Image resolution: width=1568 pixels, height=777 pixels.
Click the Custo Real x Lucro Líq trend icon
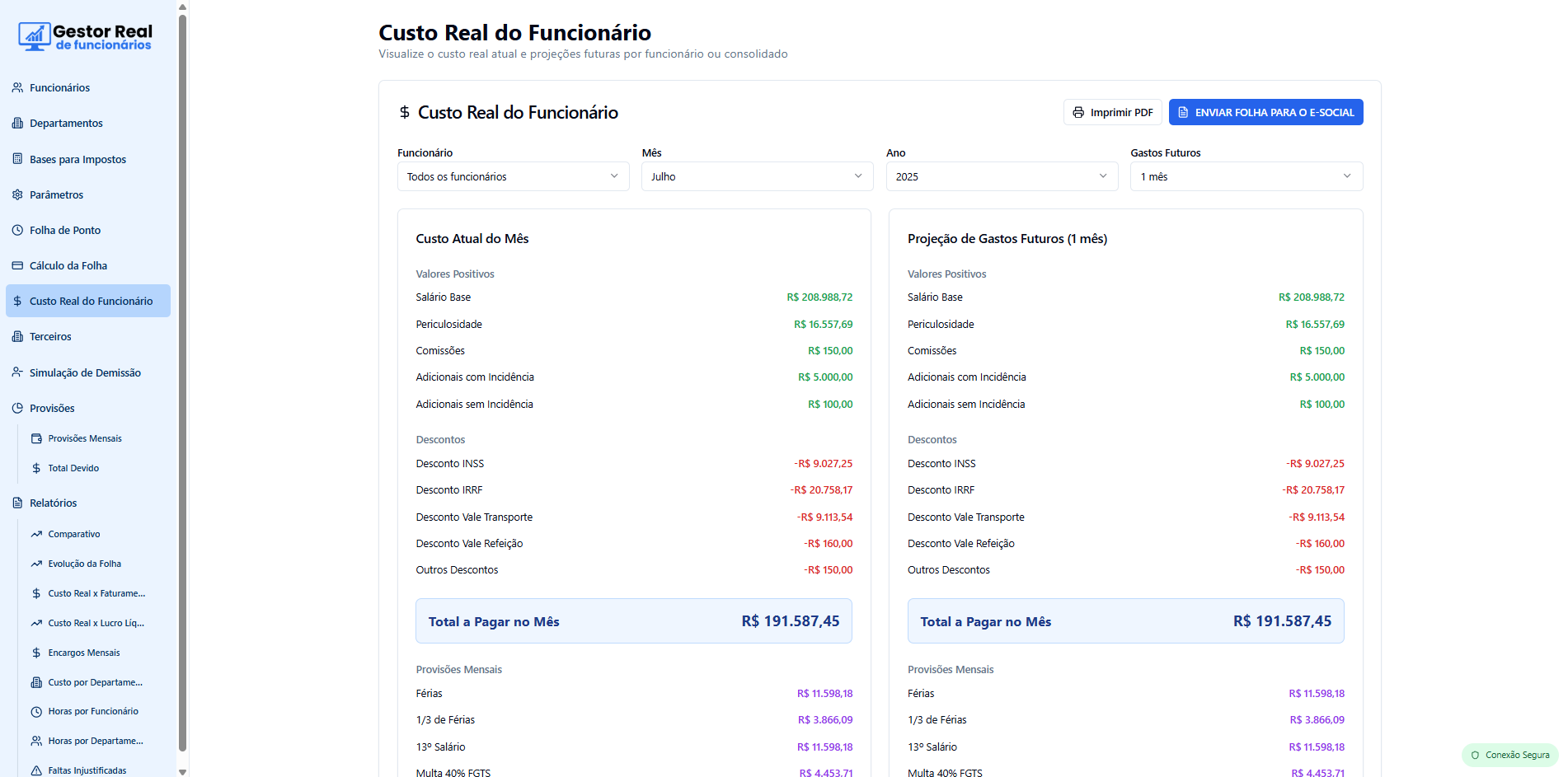pyautogui.click(x=36, y=623)
